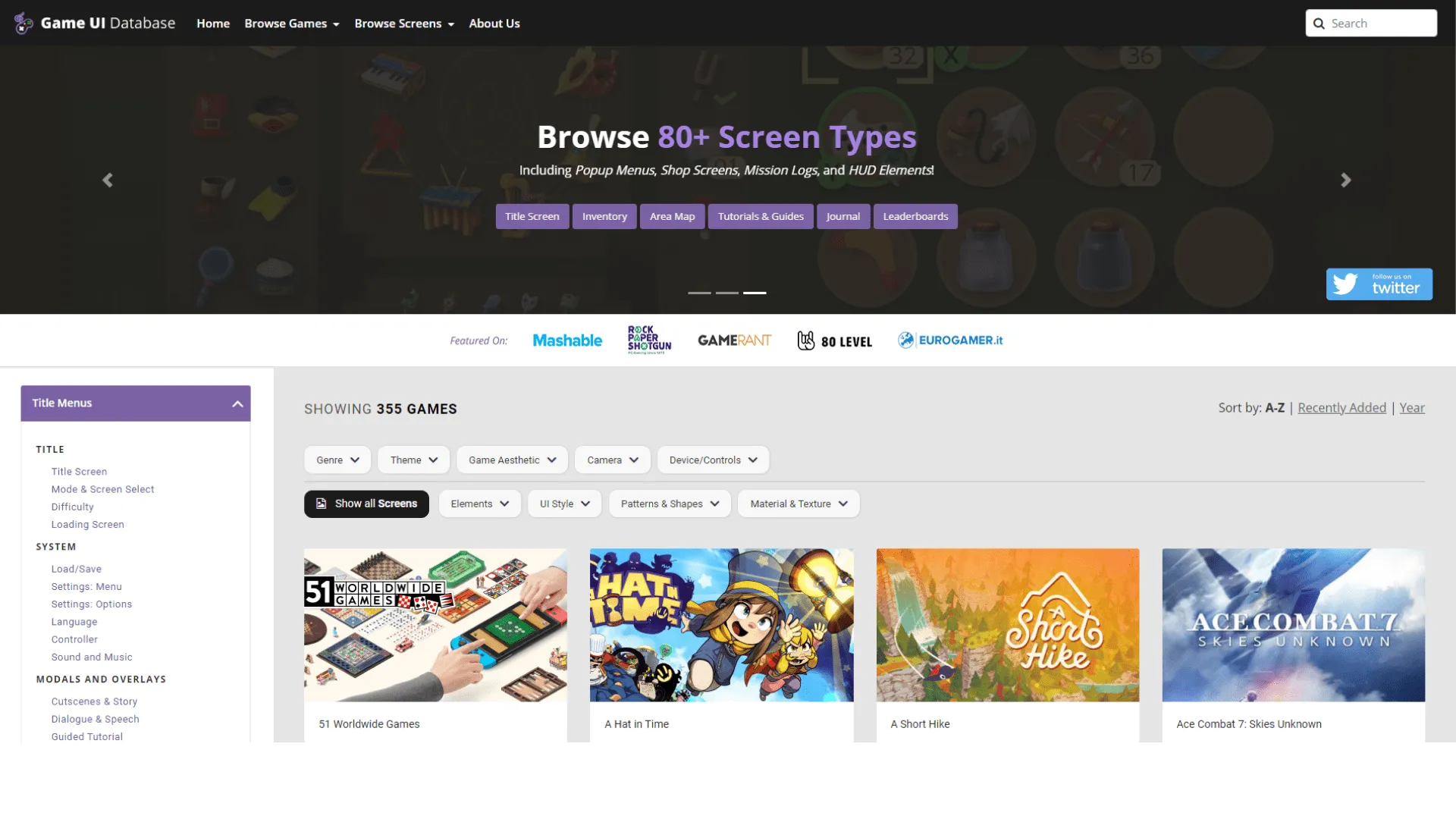Select the first carousel indicator dash

[x=699, y=293]
